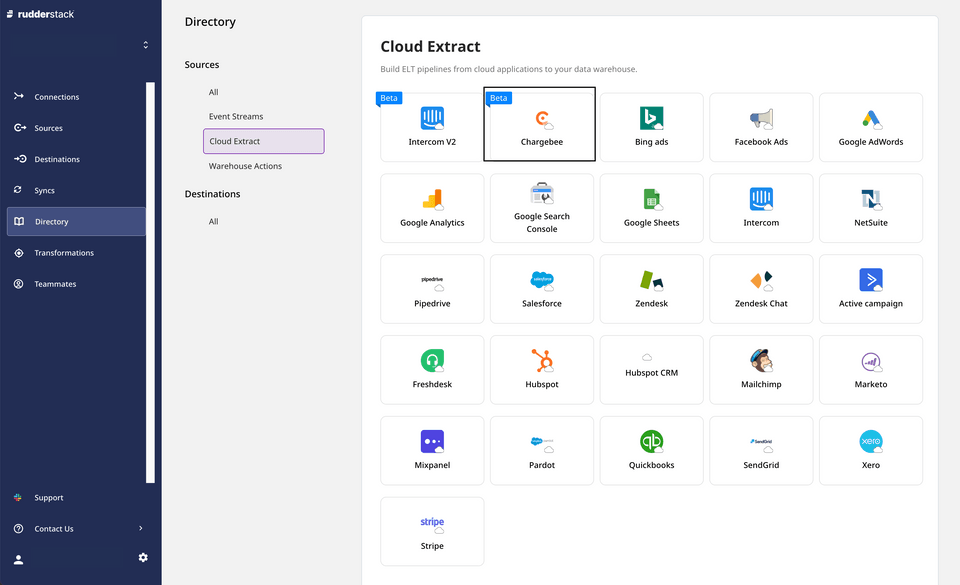Select Google Search Console source

tap(542, 208)
